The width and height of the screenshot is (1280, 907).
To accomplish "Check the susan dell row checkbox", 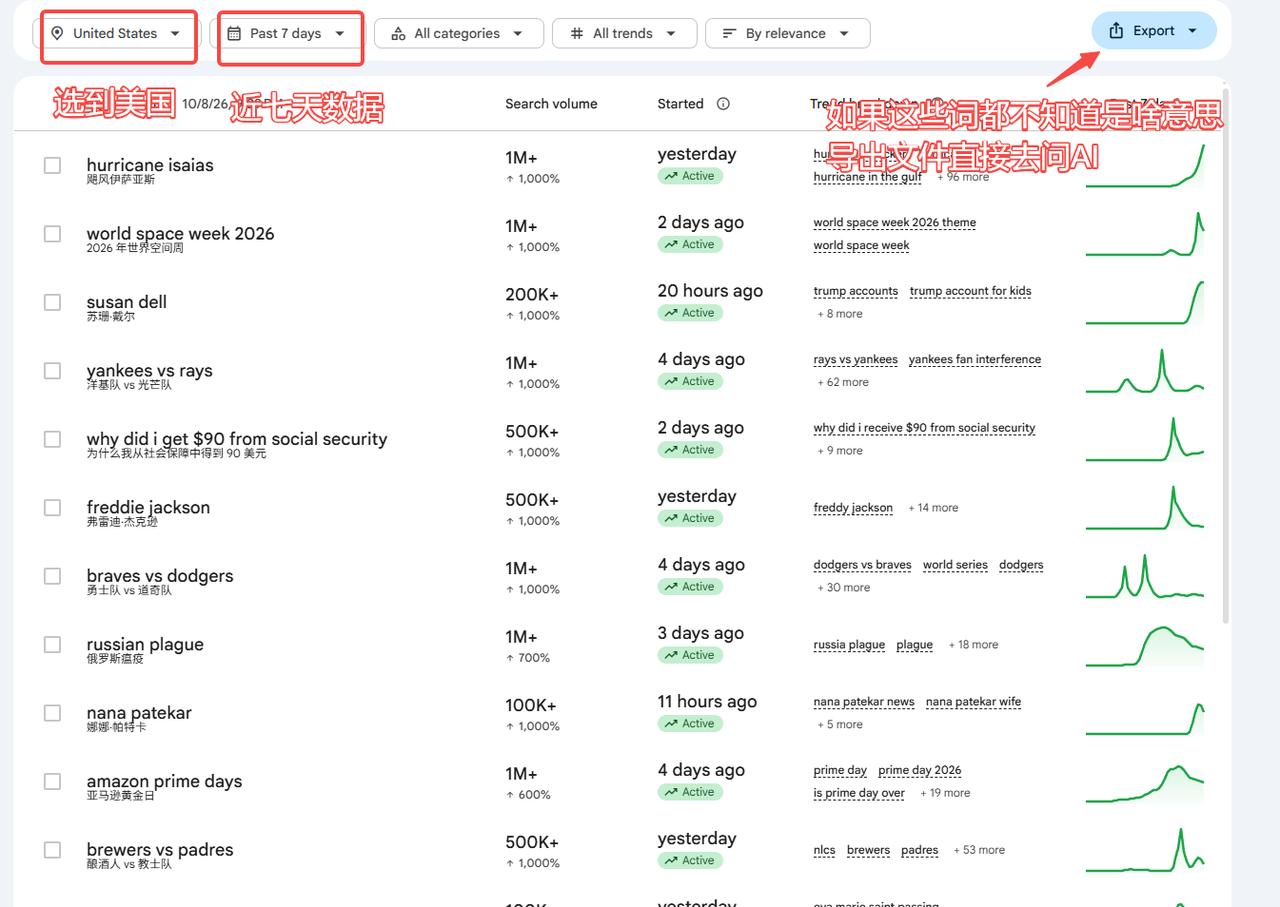I will coord(53,302).
